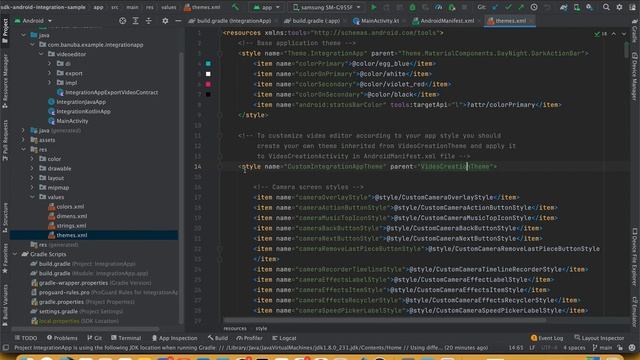Screen dimensions: 640x360
Task: Open the Device Manager toolbar icon
Action: [577, 7]
